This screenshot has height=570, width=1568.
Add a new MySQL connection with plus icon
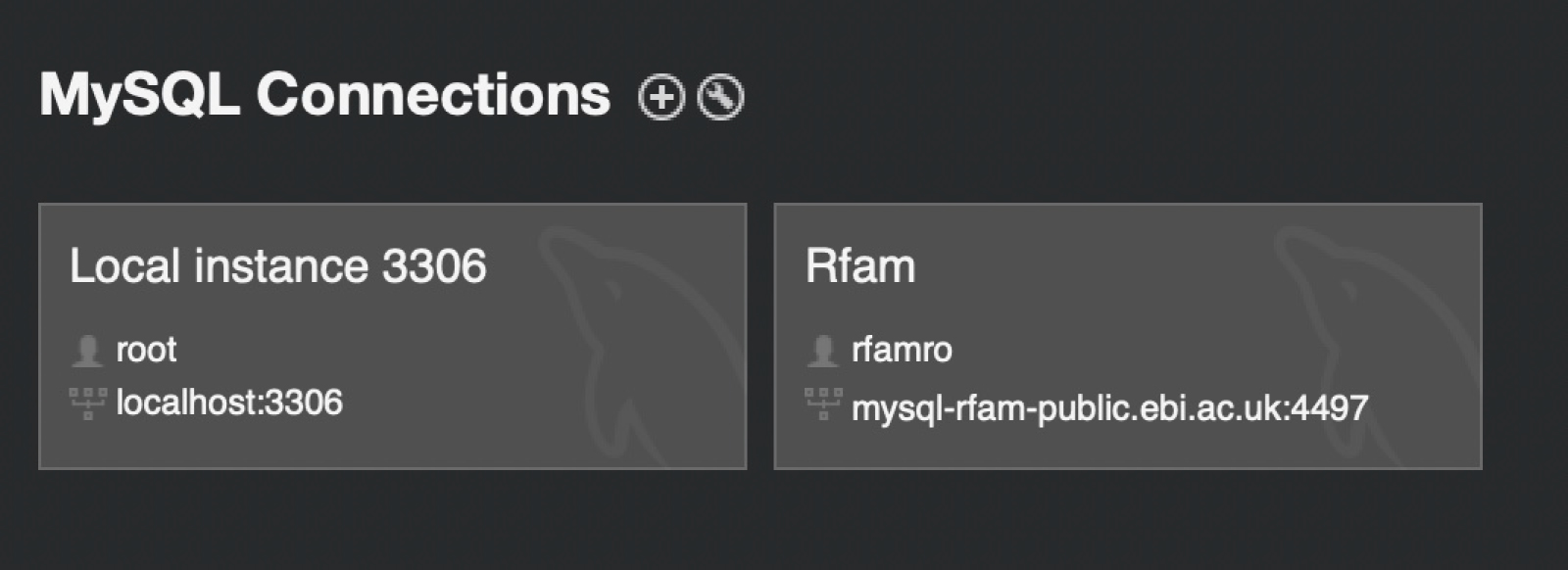661,97
